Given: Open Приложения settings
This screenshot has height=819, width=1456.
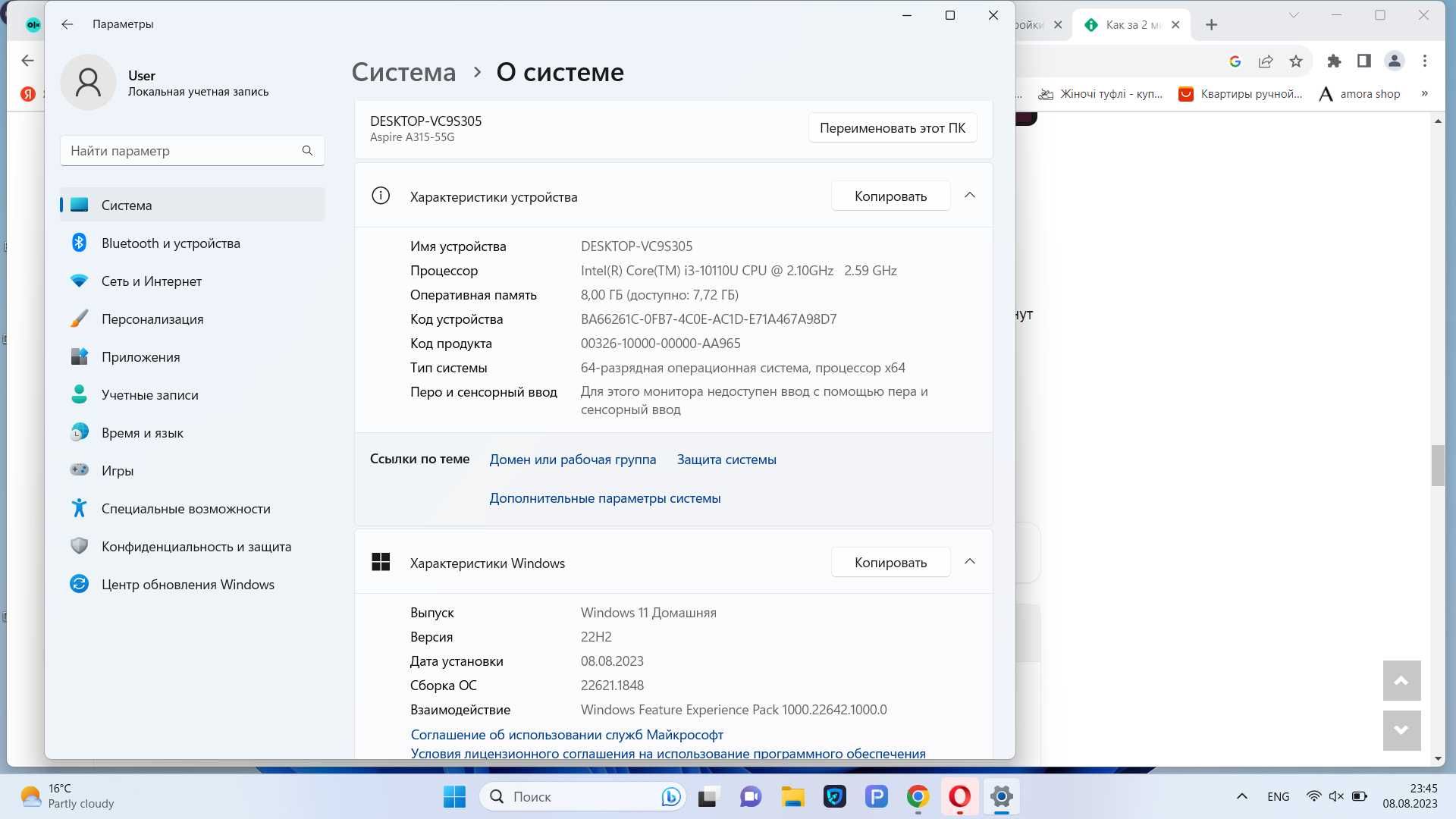Looking at the screenshot, I should point(193,357).
